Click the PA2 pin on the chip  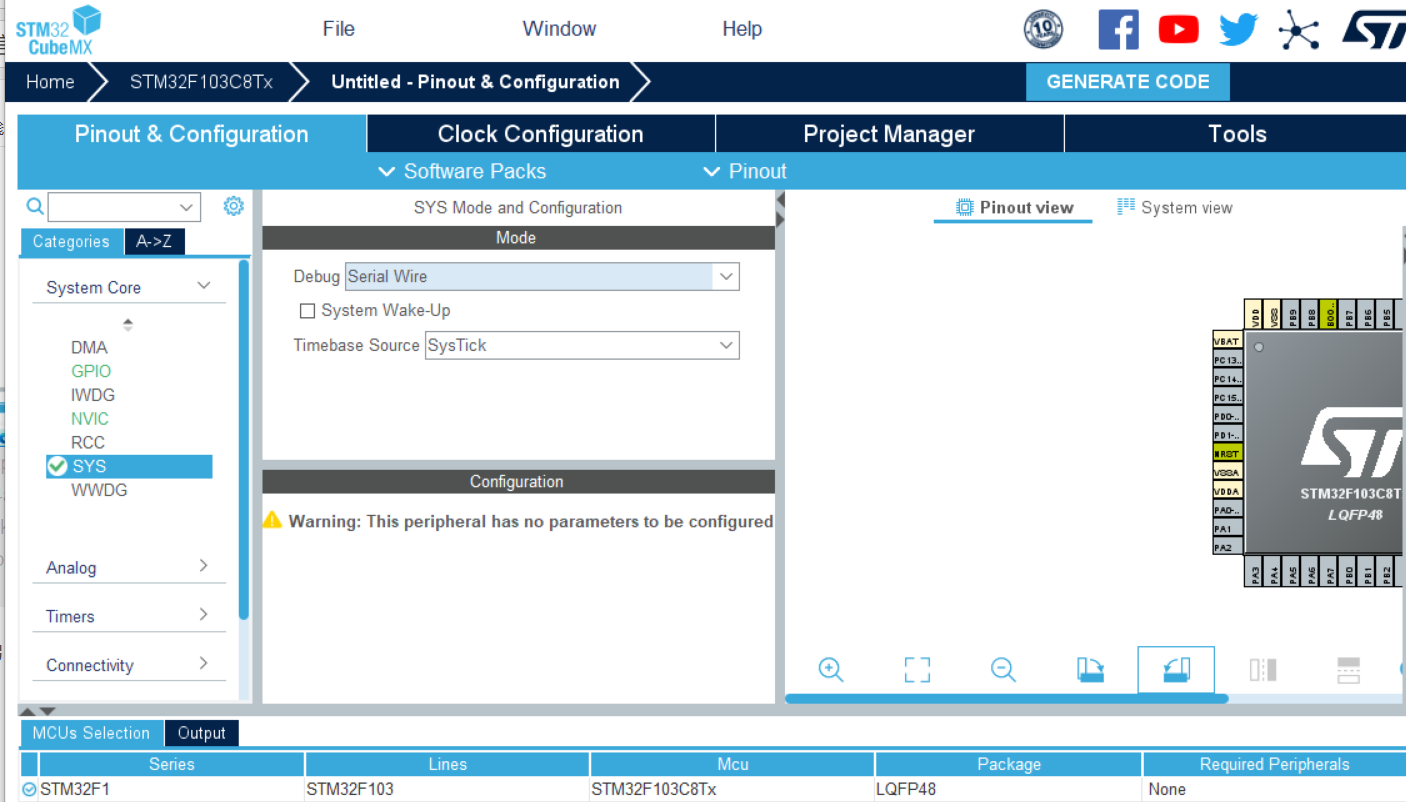pos(1227,547)
